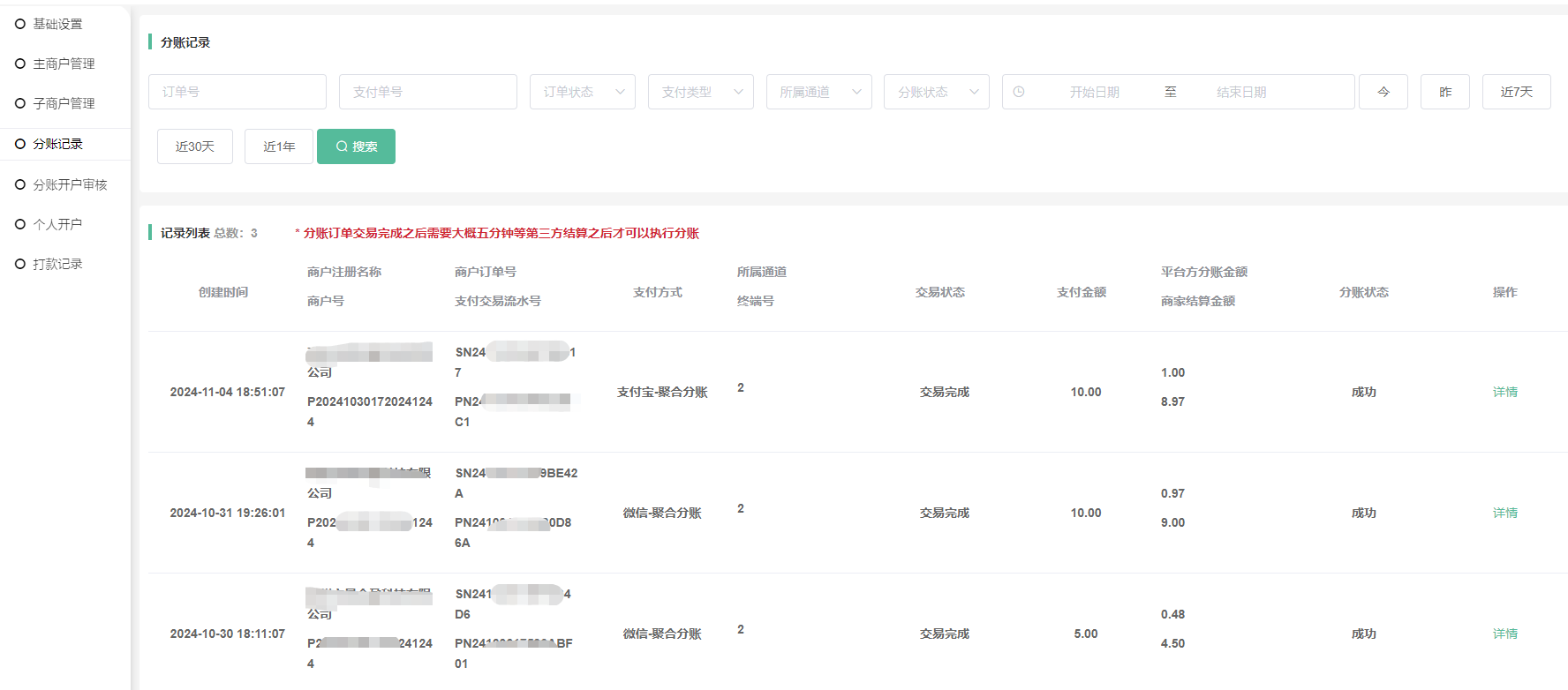The width and height of the screenshot is (1568, 690).
Task: Open 详情 for the 2024-10-30 record
Action: pos(1504,634)
